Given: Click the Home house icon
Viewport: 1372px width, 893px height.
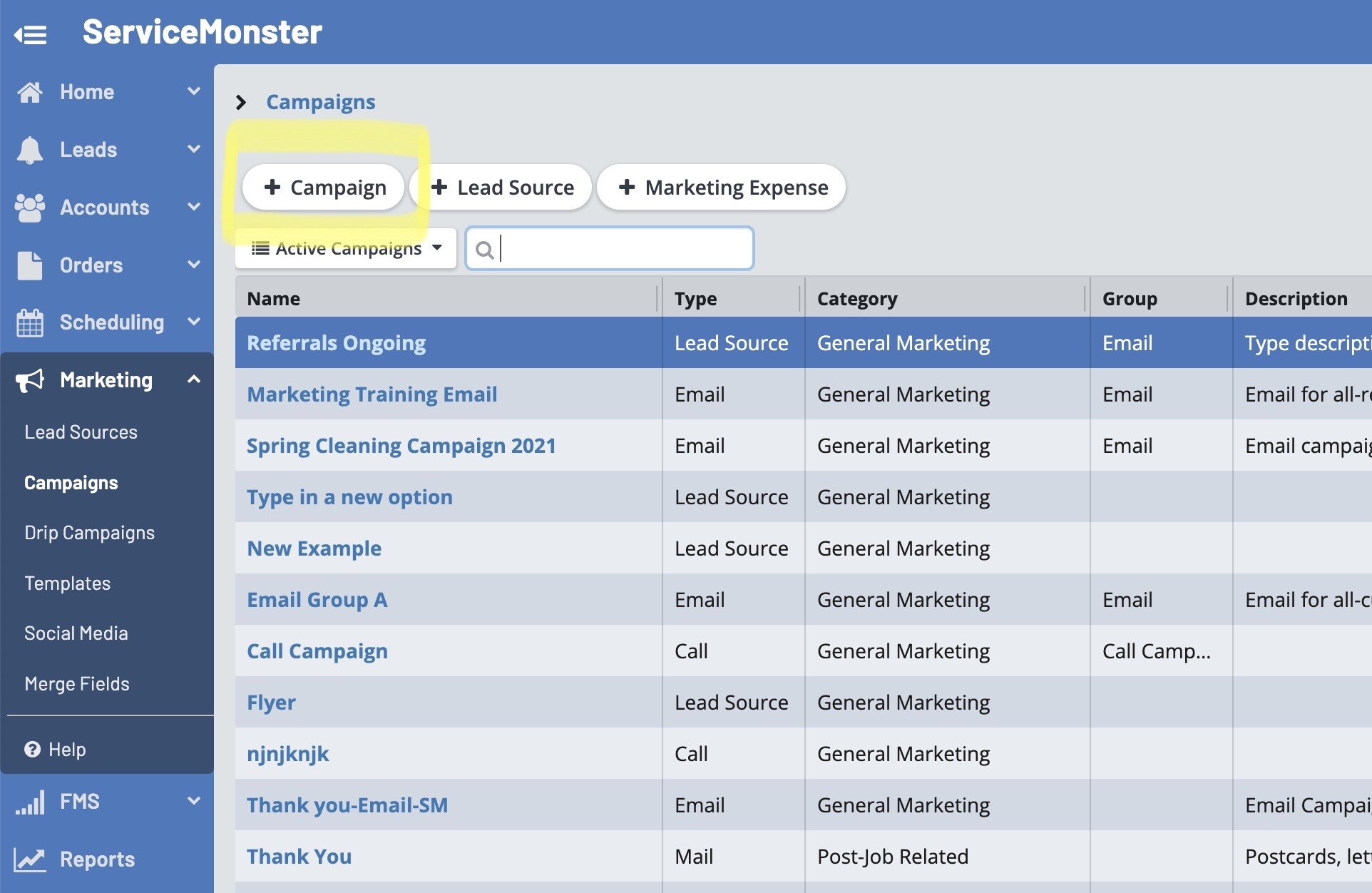Looking at the screenshot, I should tap(30, 92).
